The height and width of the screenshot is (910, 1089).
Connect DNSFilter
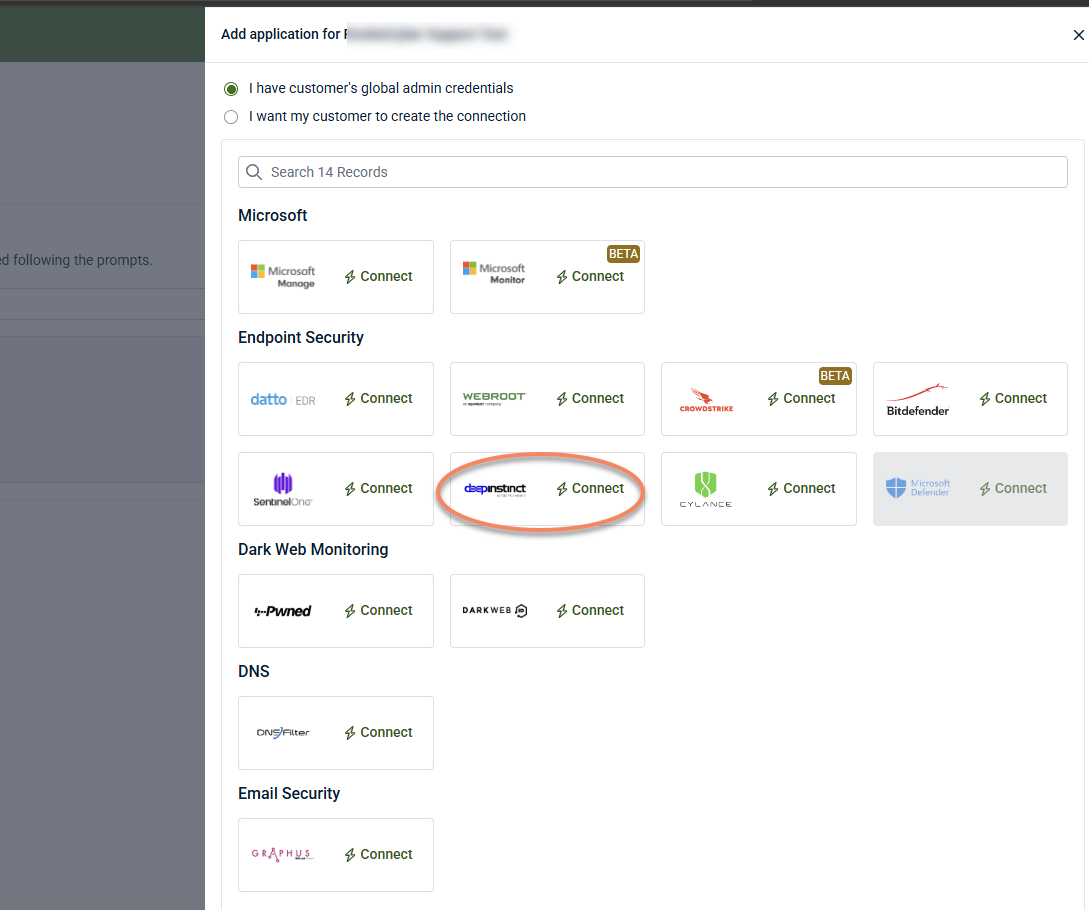379,733
